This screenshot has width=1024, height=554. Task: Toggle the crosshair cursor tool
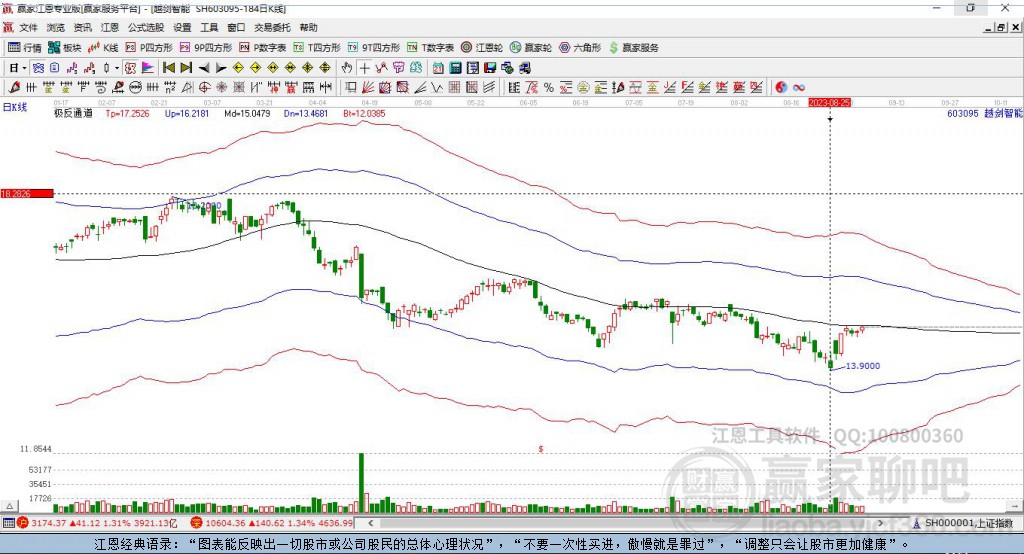pyautogui.click(x=364, y=68)
